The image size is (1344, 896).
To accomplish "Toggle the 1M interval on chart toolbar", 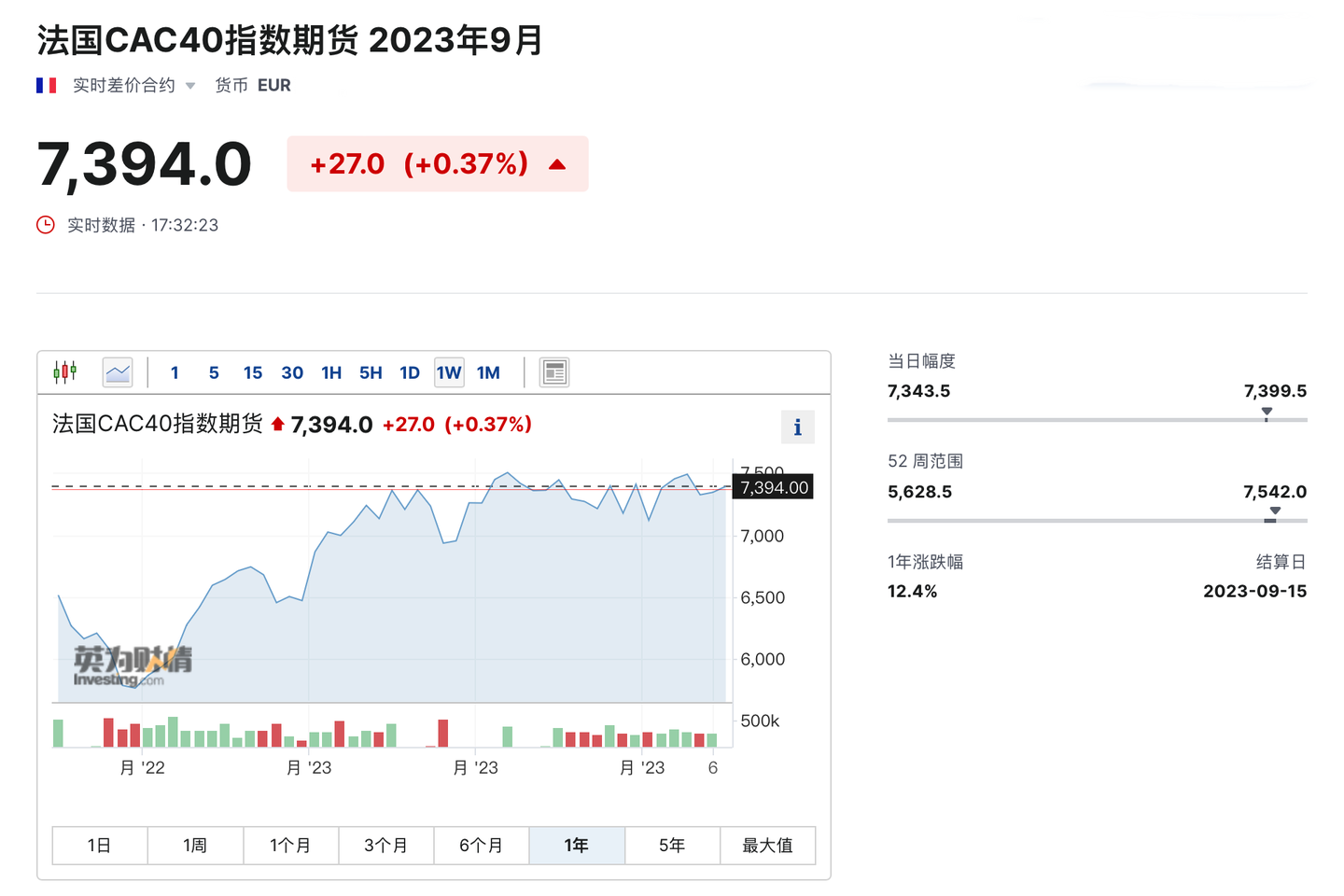I will (x=488, y=371).
